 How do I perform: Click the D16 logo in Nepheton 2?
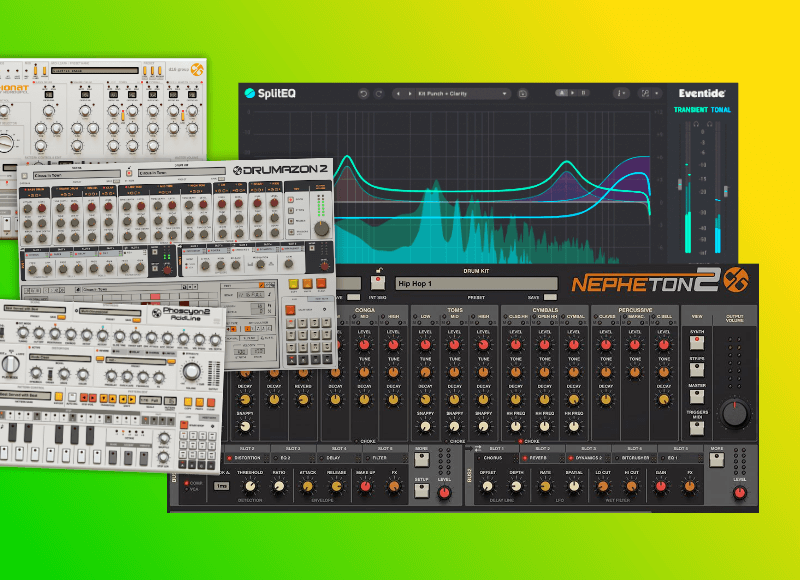pyautogui.click(x=736, y=280)
